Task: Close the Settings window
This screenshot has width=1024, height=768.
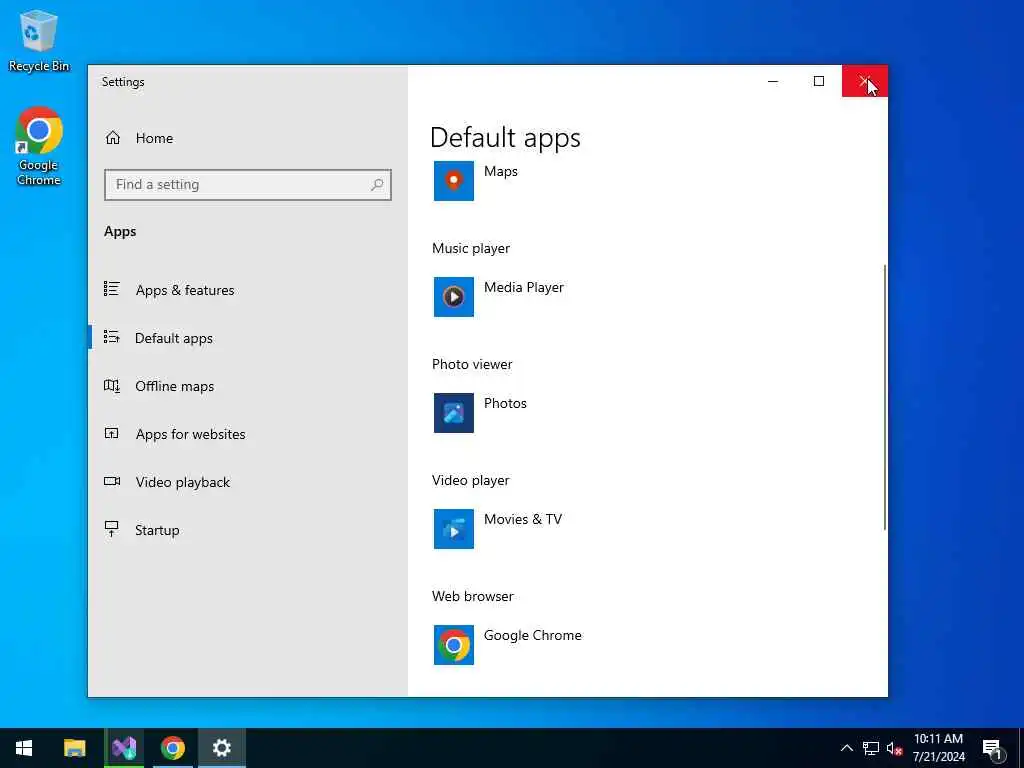Action: pos(865,81)
